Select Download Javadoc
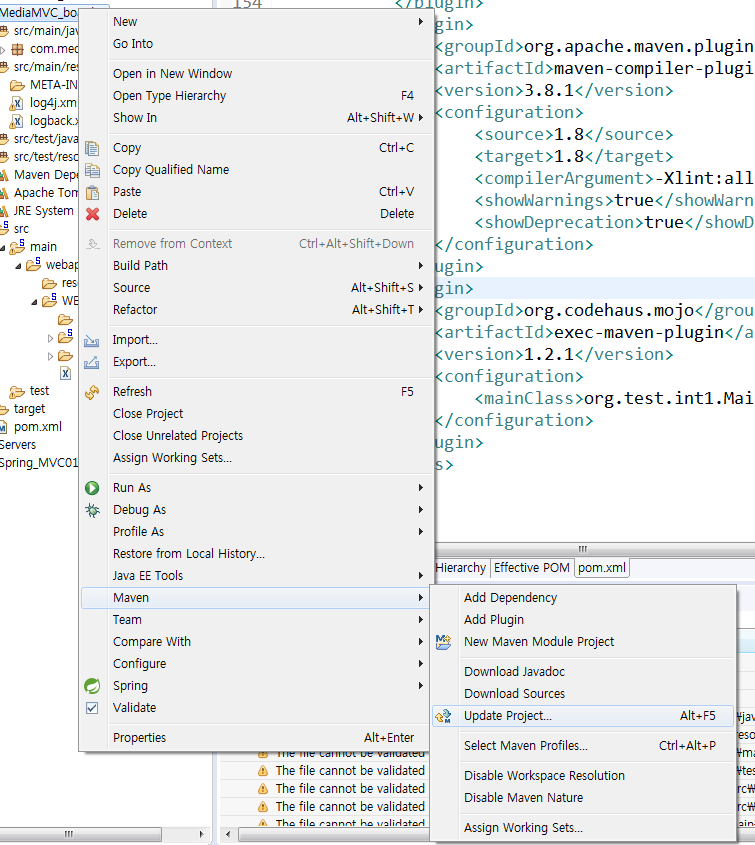755x845 pixels. [583, 671]
